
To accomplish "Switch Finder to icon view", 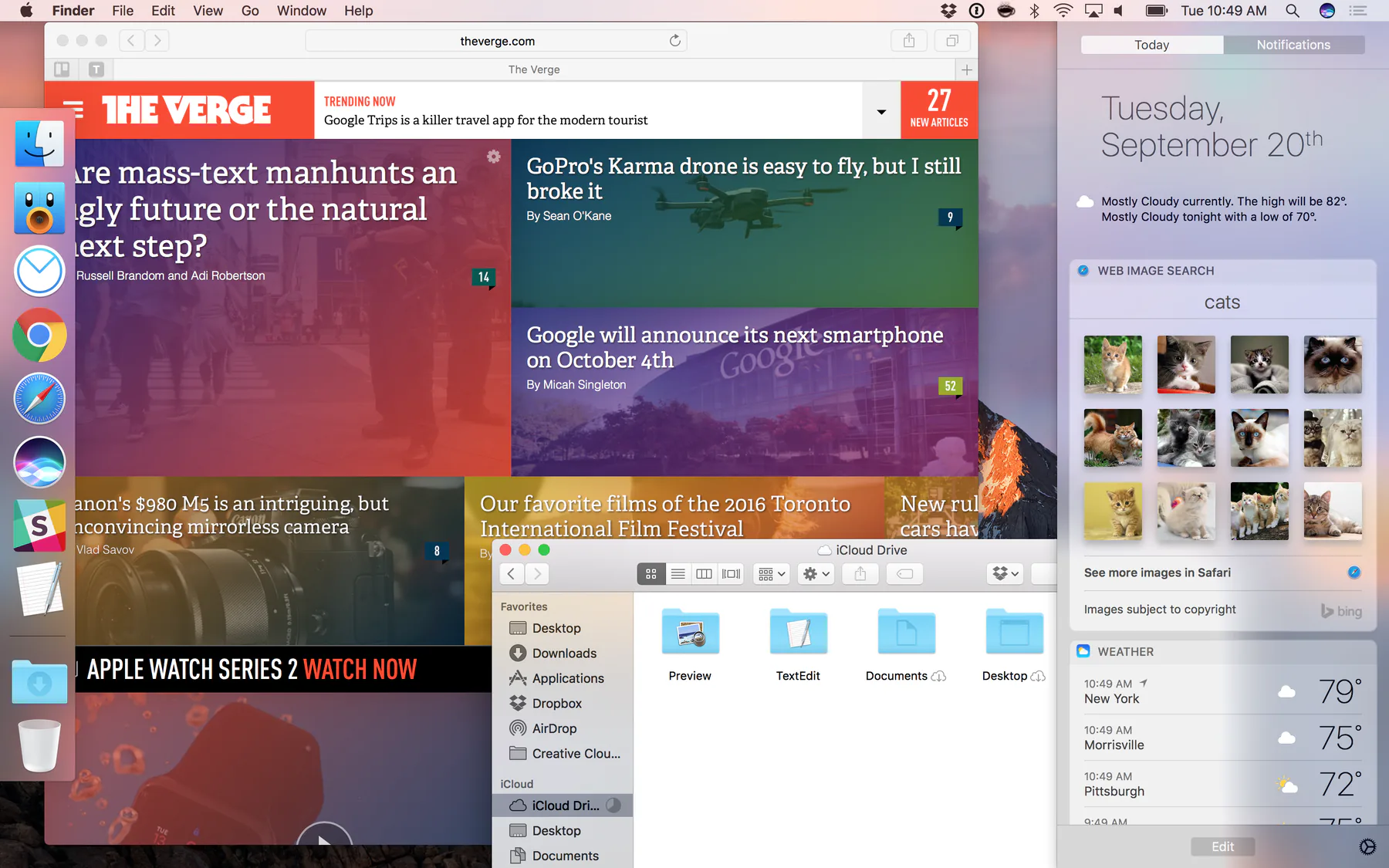I will point(651,574).
